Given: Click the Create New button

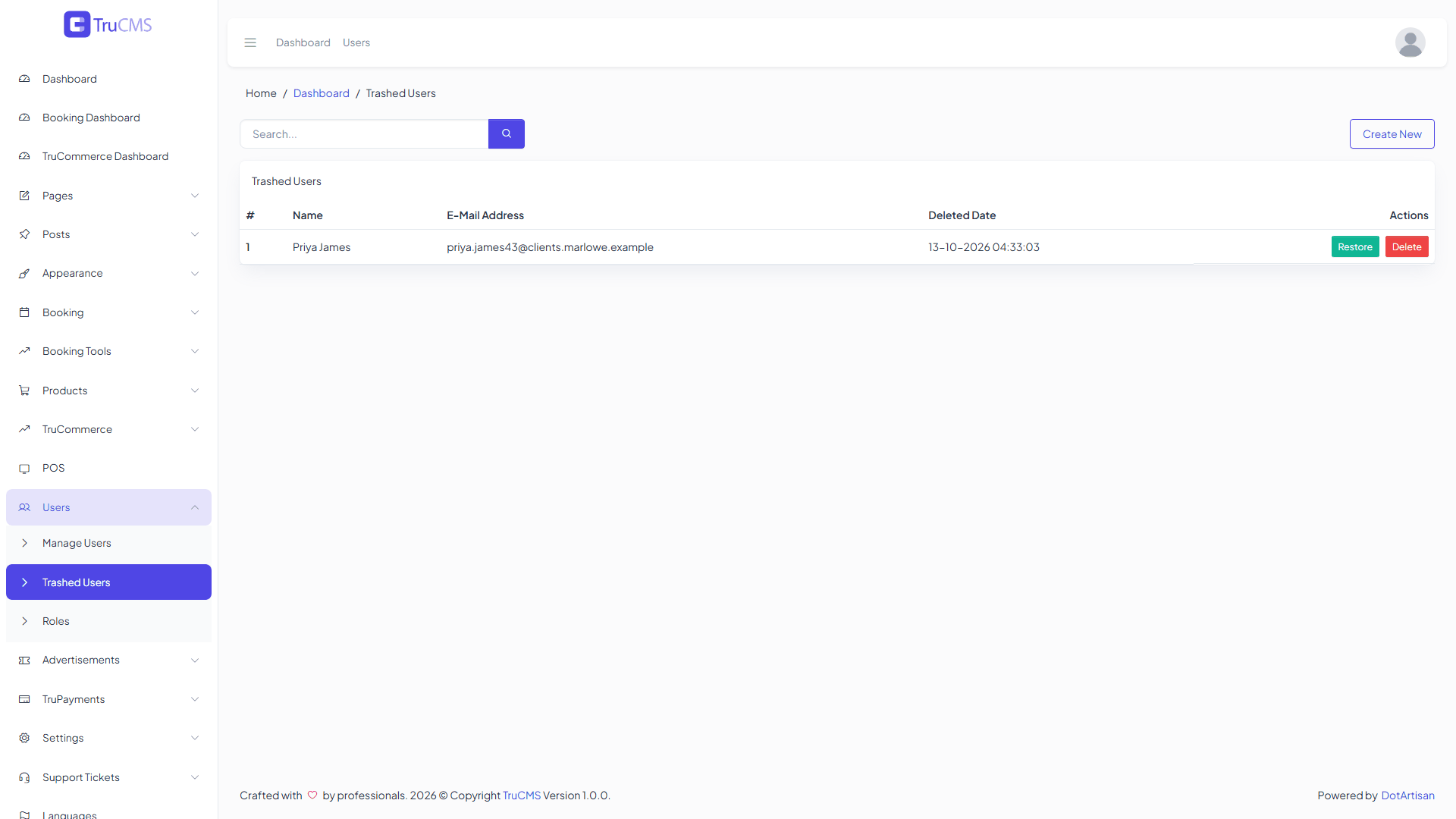Looking at the screenshot, I should point(1392,133).
